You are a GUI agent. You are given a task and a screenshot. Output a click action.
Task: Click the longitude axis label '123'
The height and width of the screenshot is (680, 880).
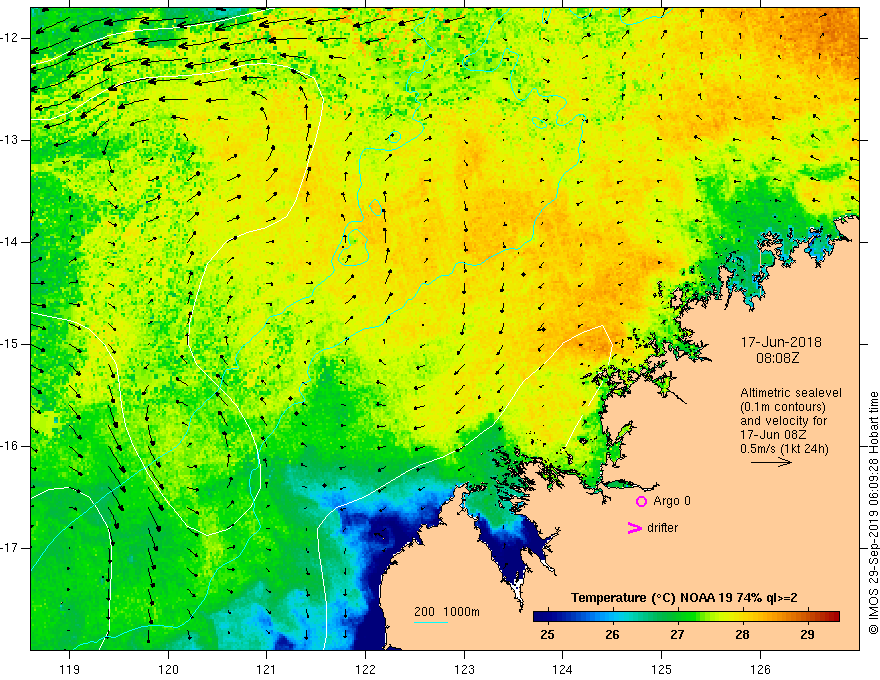pos(464,669)
